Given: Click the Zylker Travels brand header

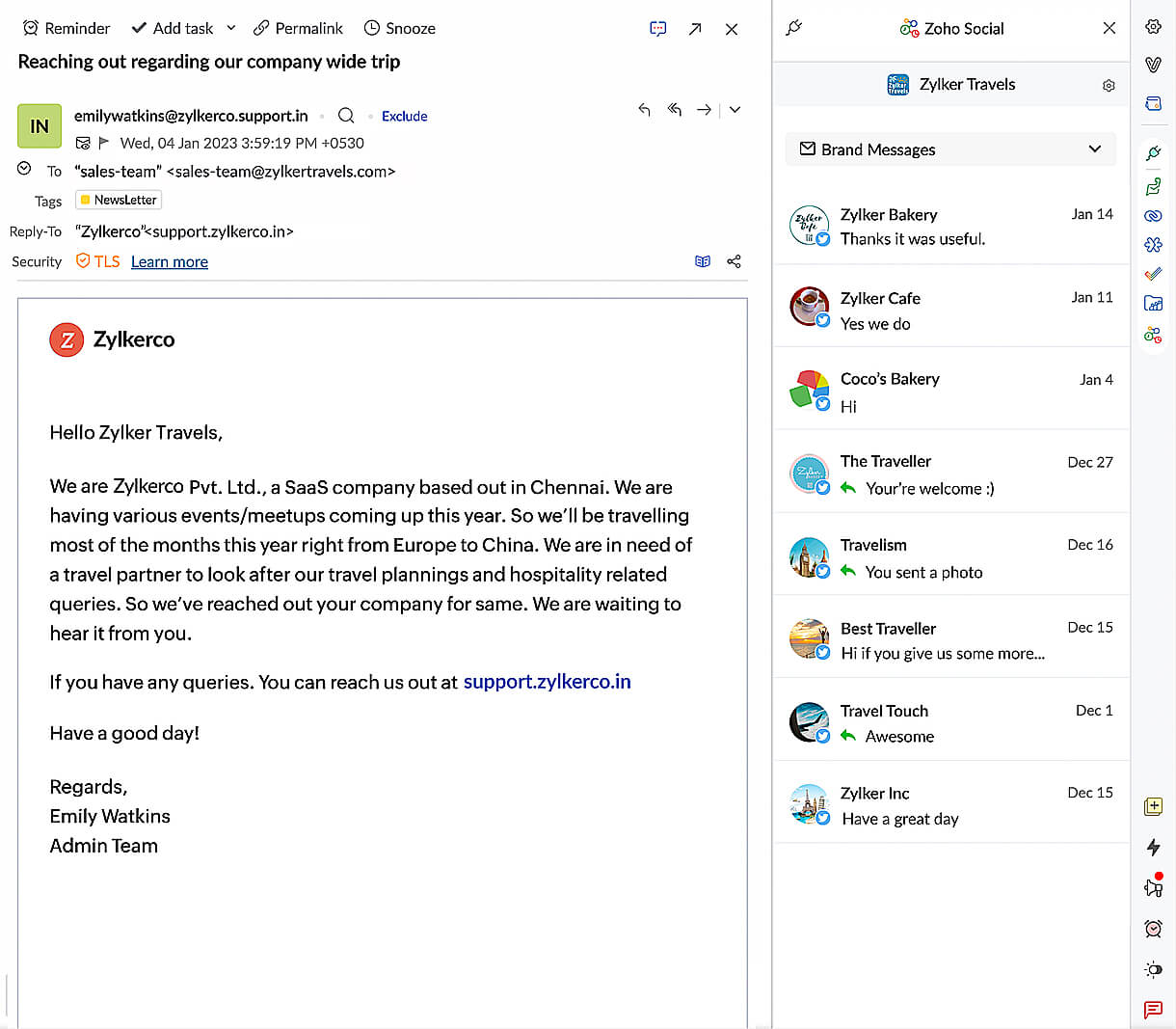Looking at the screenshot, I should pos(951,85).
